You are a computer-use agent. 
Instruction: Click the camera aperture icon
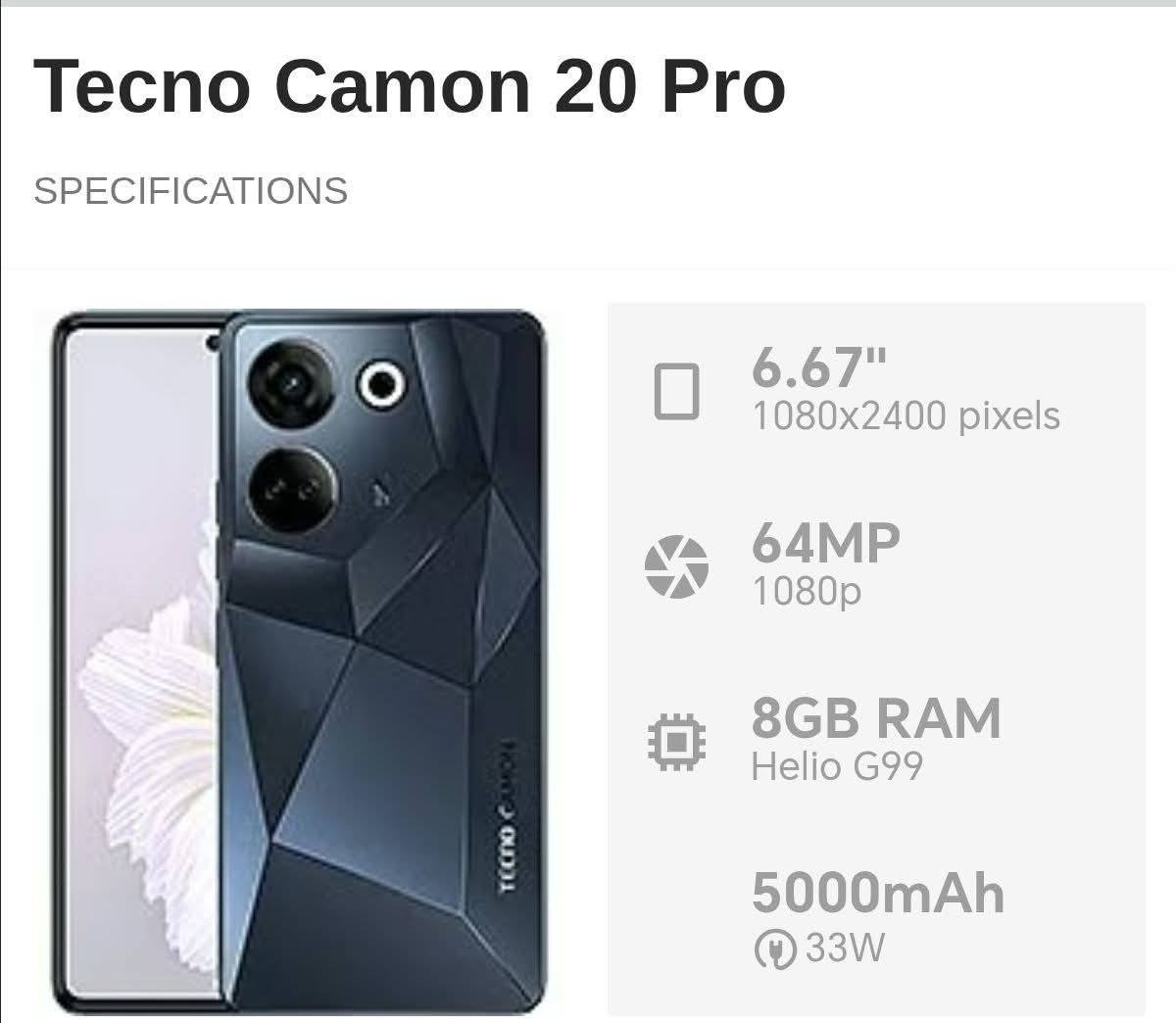tap(676, 566)
